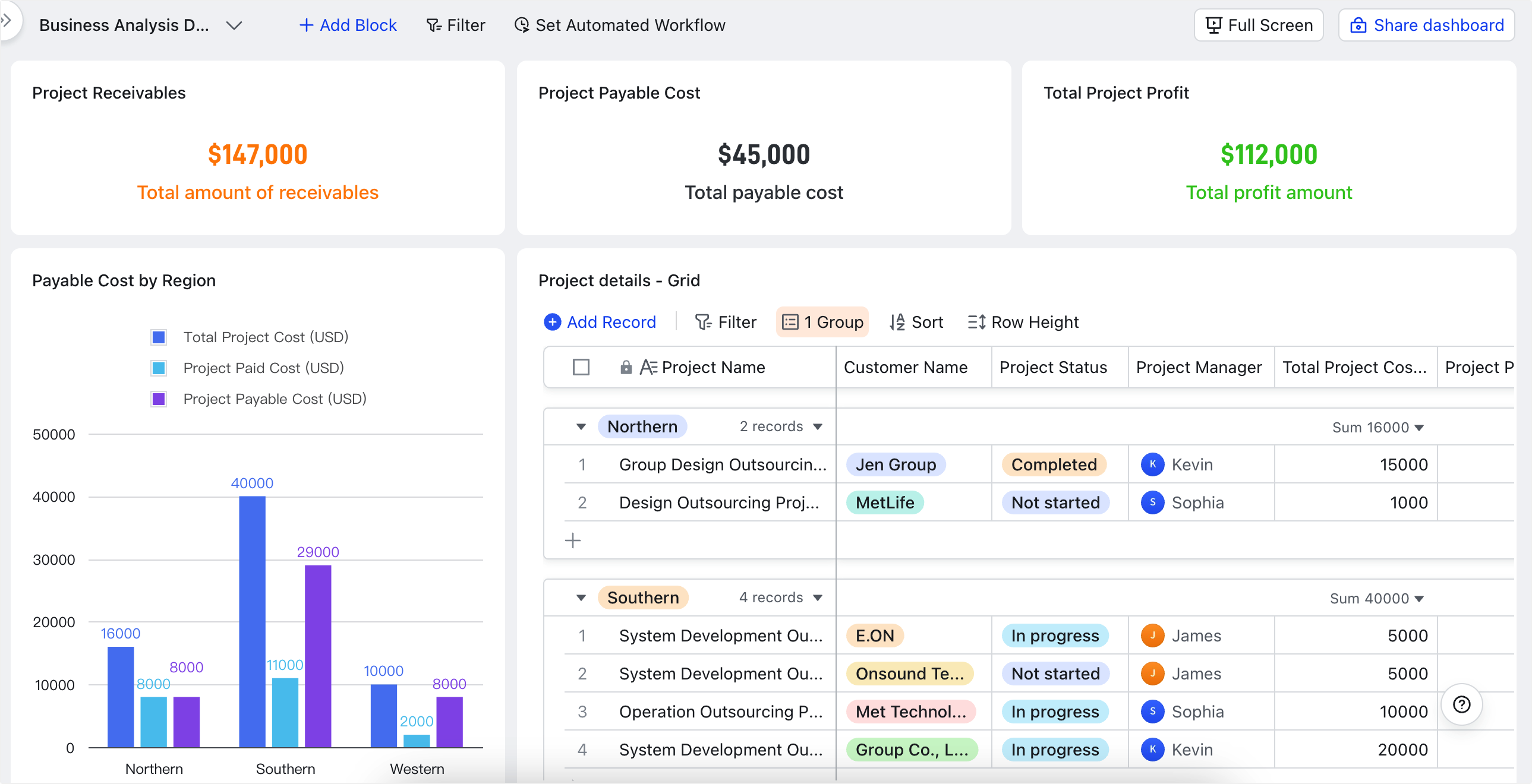Open the Business Analysis dashboard title dropdown
1532x784 pixels.
tap(234, 25)
